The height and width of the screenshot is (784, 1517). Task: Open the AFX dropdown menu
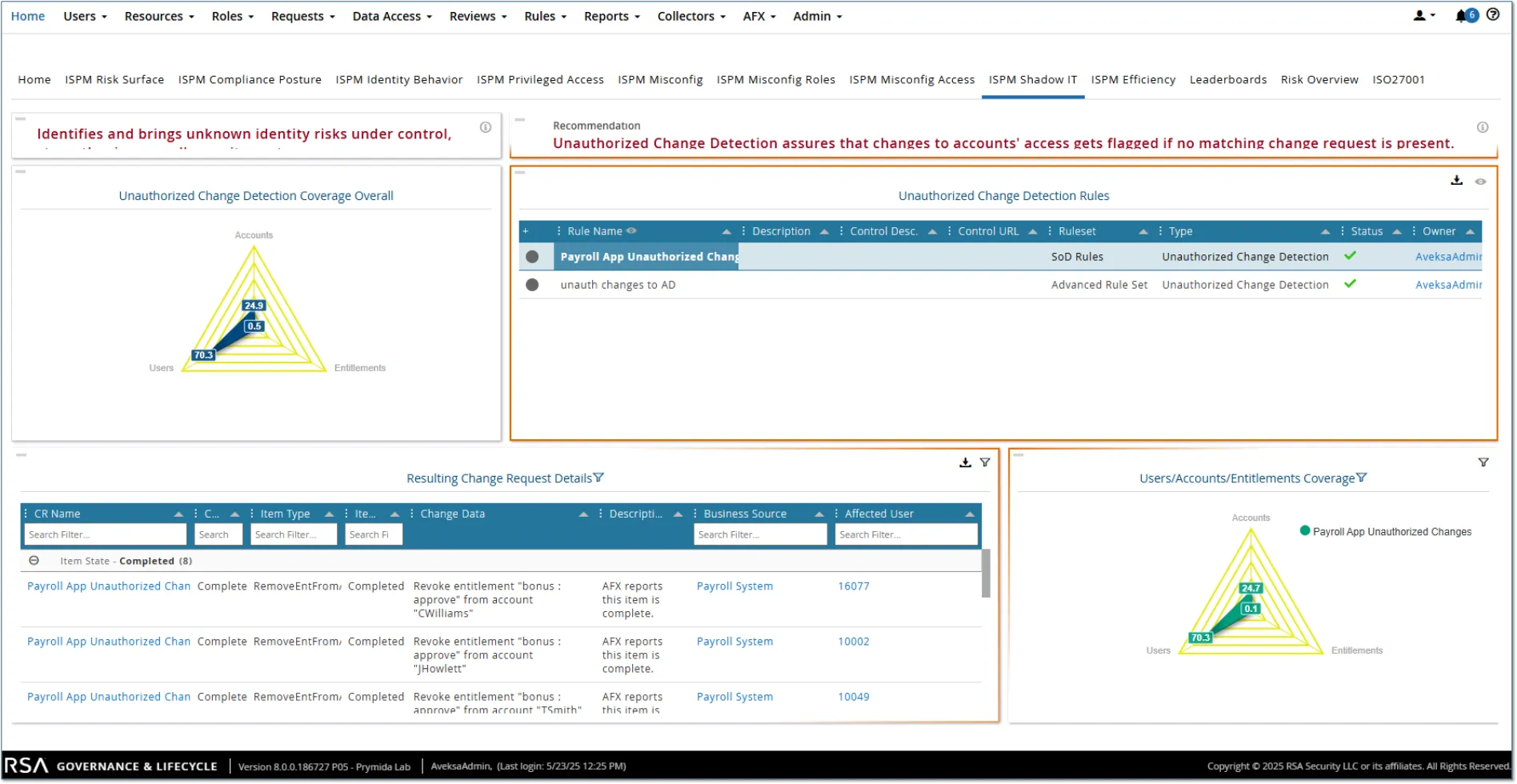(x=759, y=16)
